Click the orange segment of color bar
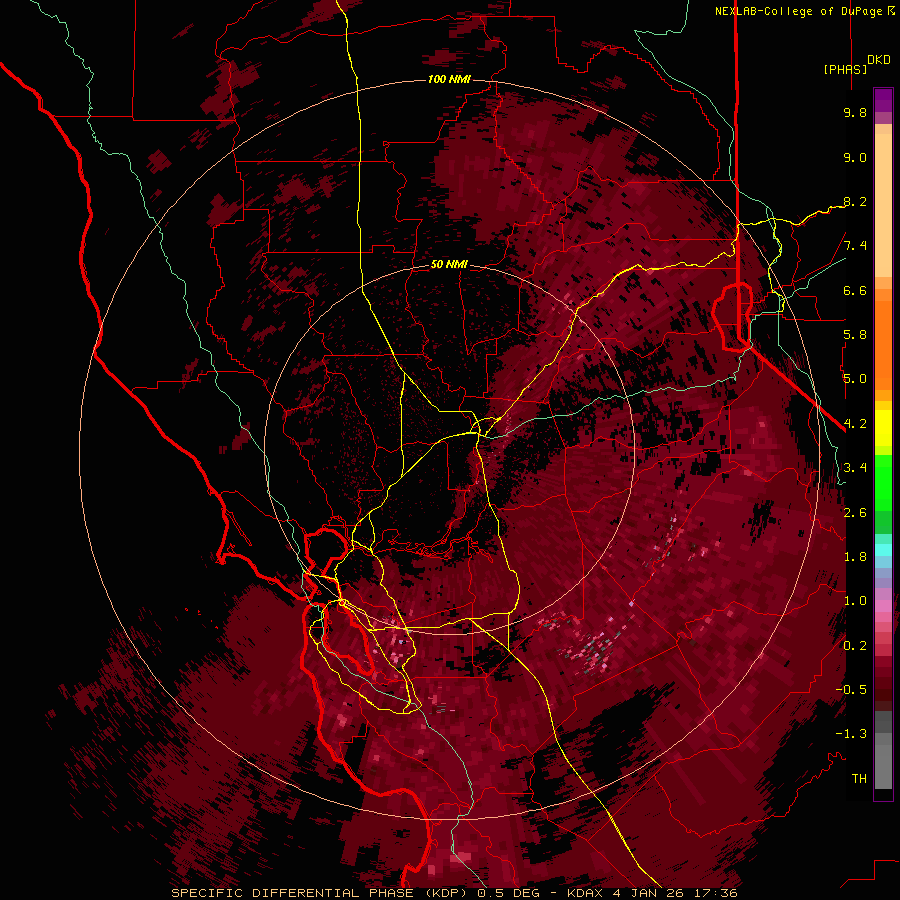Viewport: 900px width, 900px height. coord(883,339)
